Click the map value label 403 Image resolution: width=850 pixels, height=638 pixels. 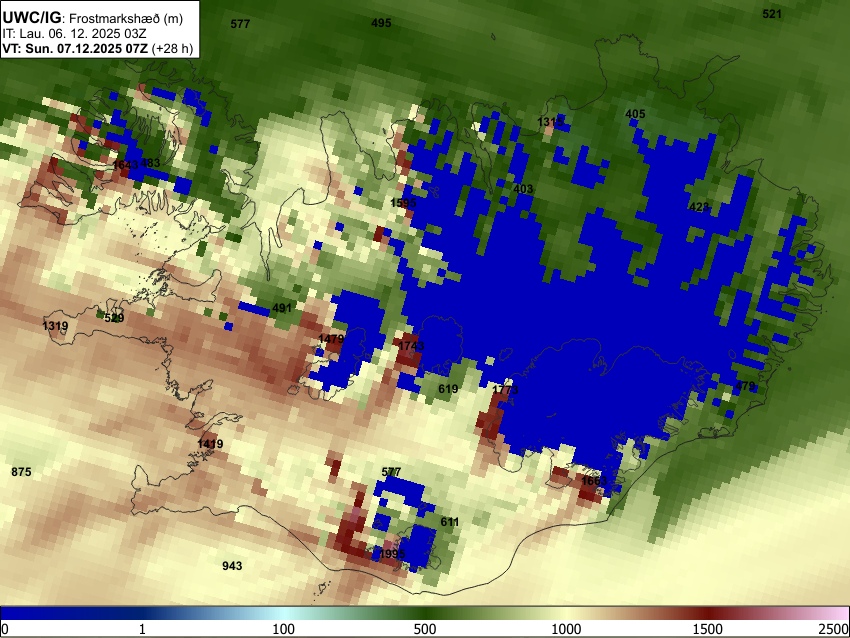[523, 189]
